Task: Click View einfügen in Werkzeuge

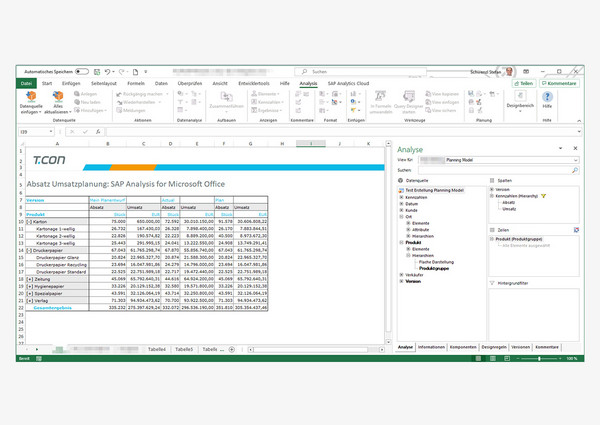Action: [x=442, y=102]
